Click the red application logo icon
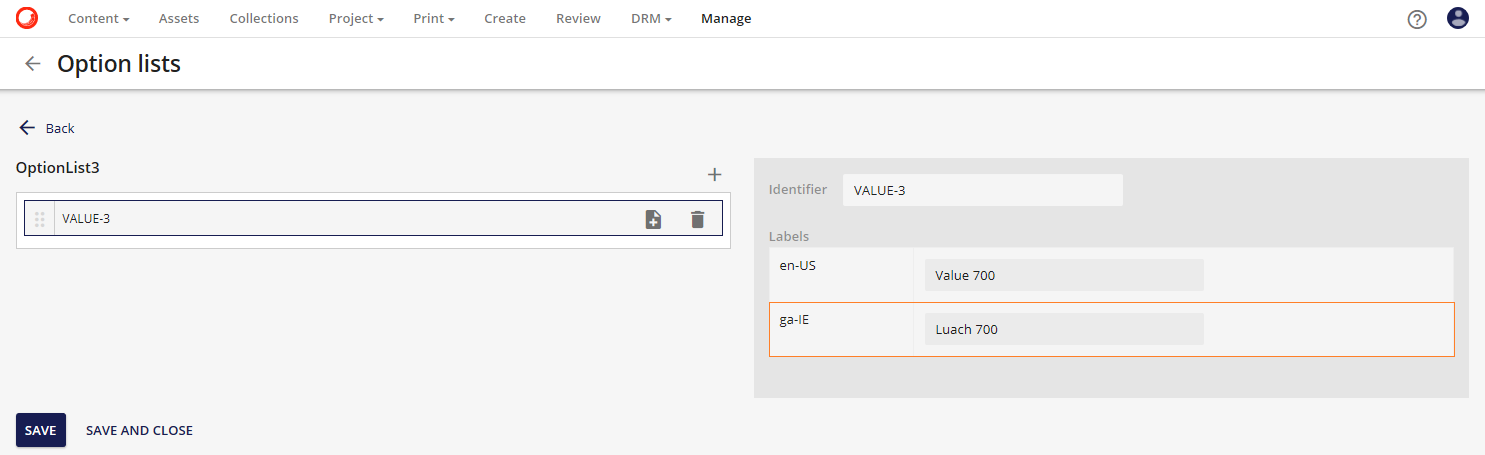 tap(27, 18)
